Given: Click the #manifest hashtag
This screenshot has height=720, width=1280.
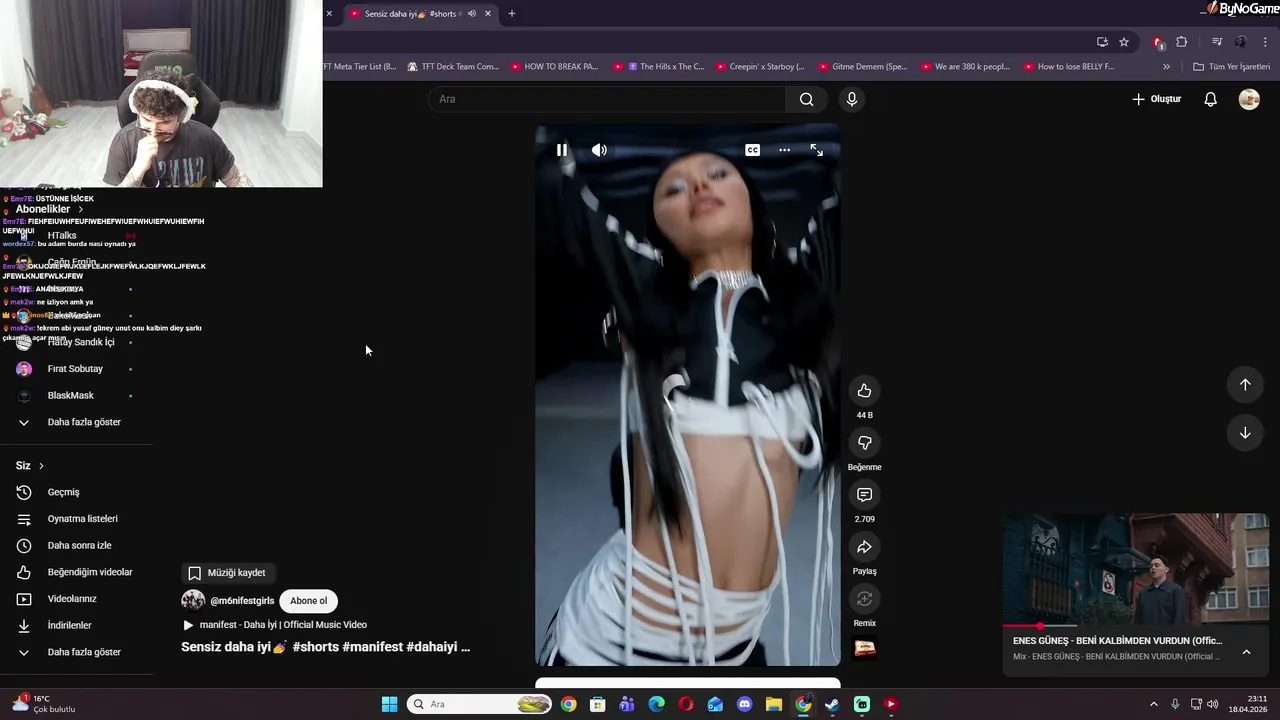Looking at the screenshot, I should pyautogui.click(x=372, y=647).
